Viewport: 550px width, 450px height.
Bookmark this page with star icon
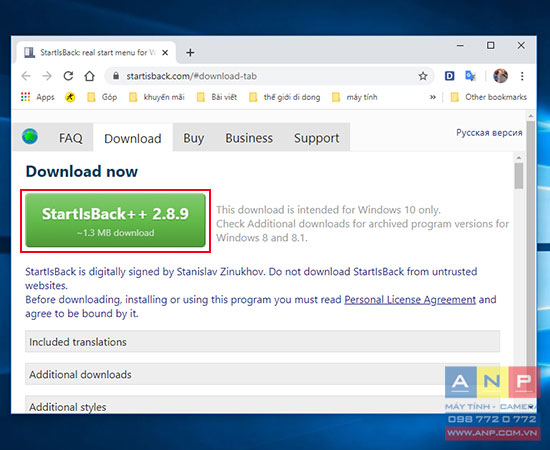pyautogui.click(x=423, y=76)
